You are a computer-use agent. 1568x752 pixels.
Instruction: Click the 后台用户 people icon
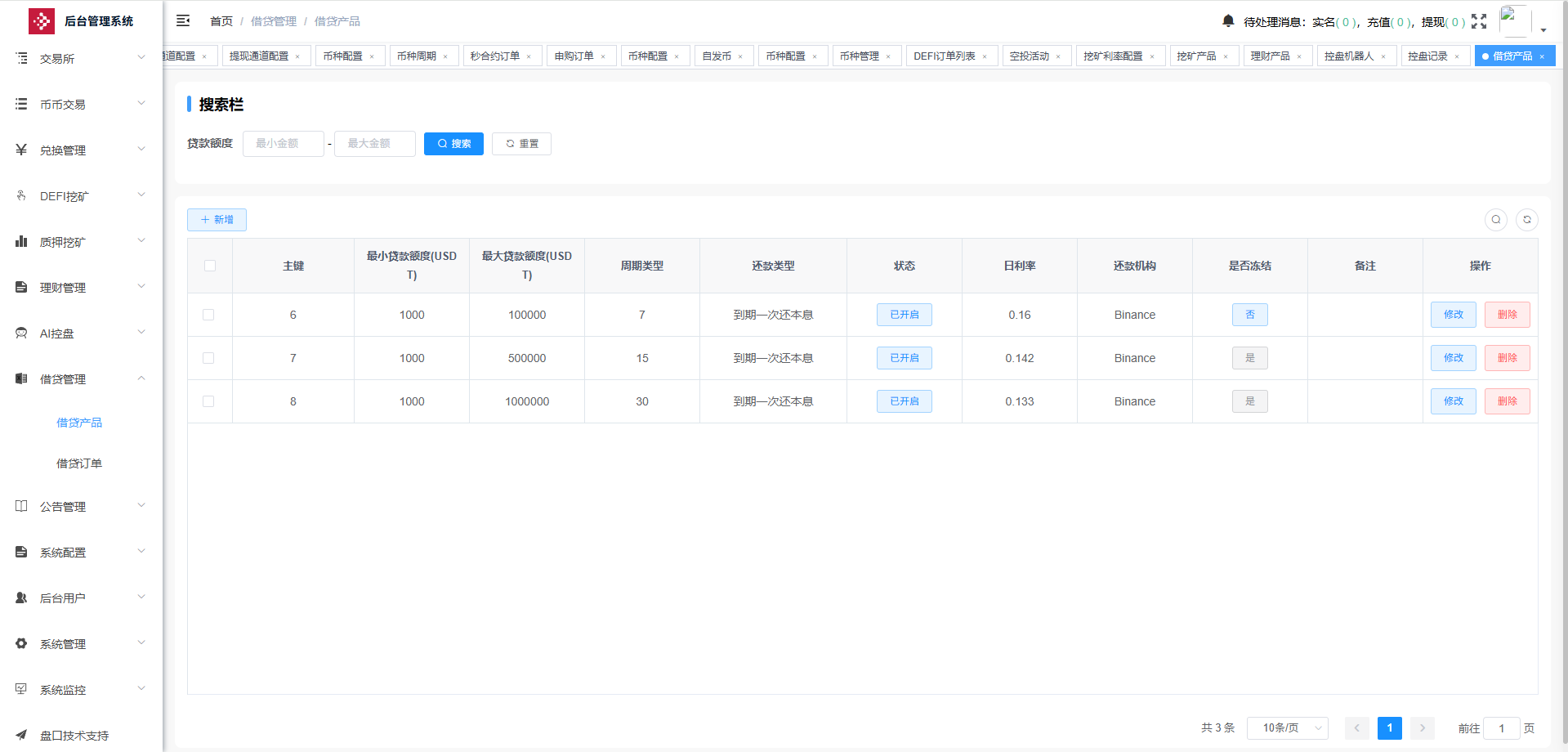click(21, 598)
